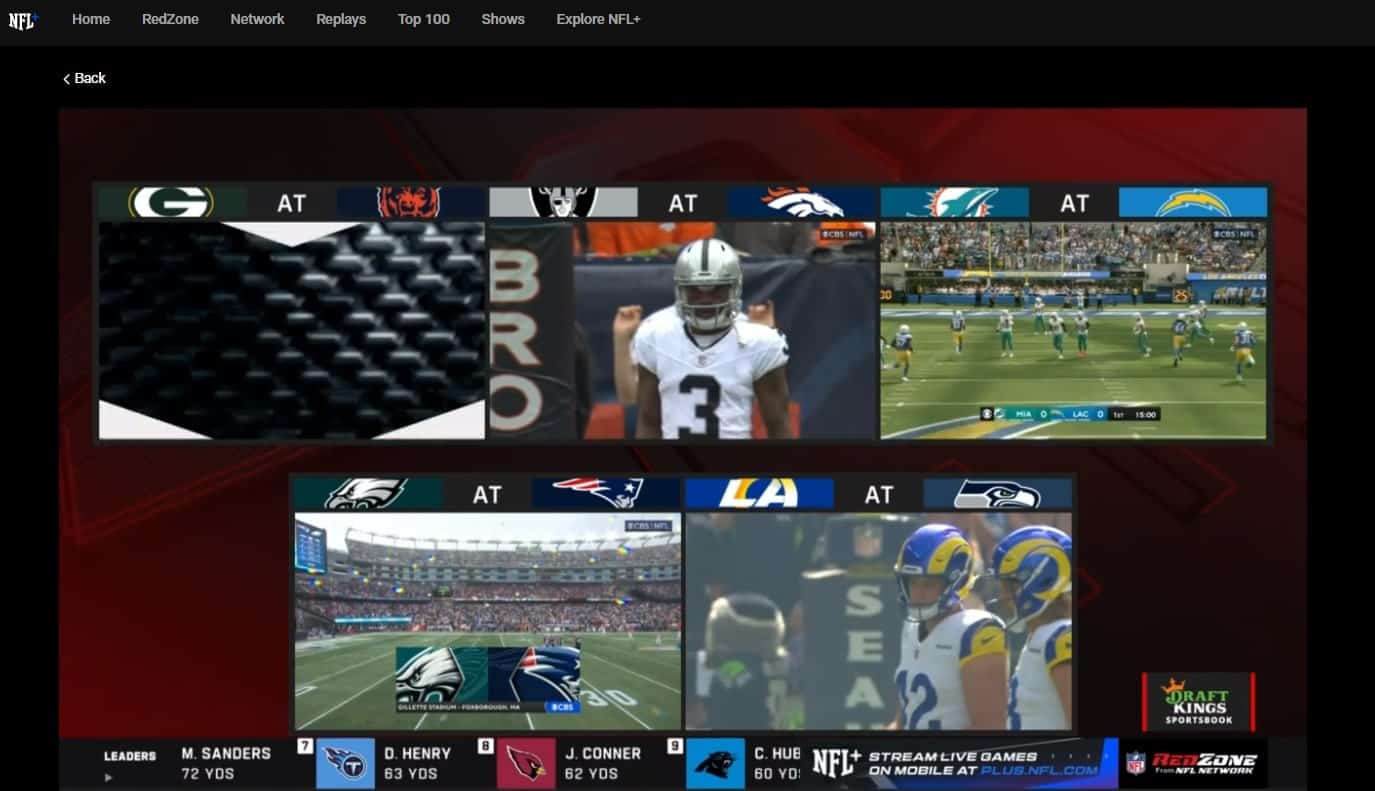Select the Raiders at Broncos video feed

click(683, 330)
